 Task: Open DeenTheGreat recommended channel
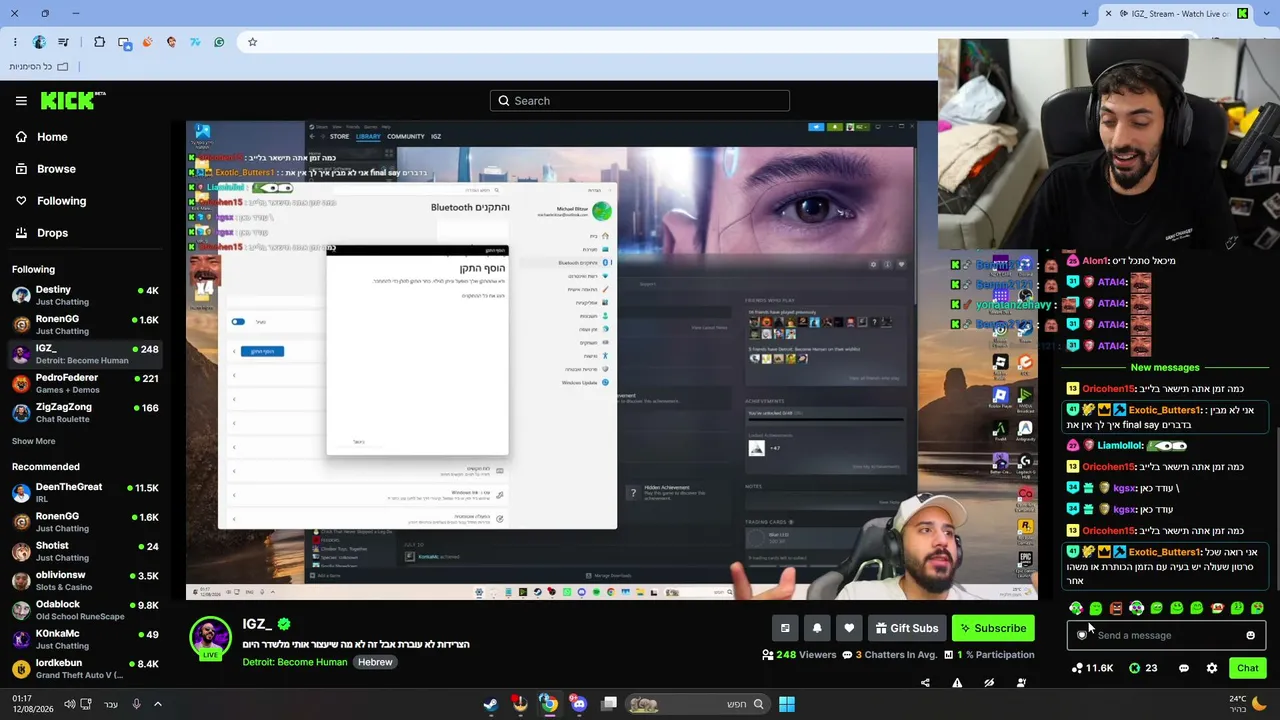(x=85, y=493)
